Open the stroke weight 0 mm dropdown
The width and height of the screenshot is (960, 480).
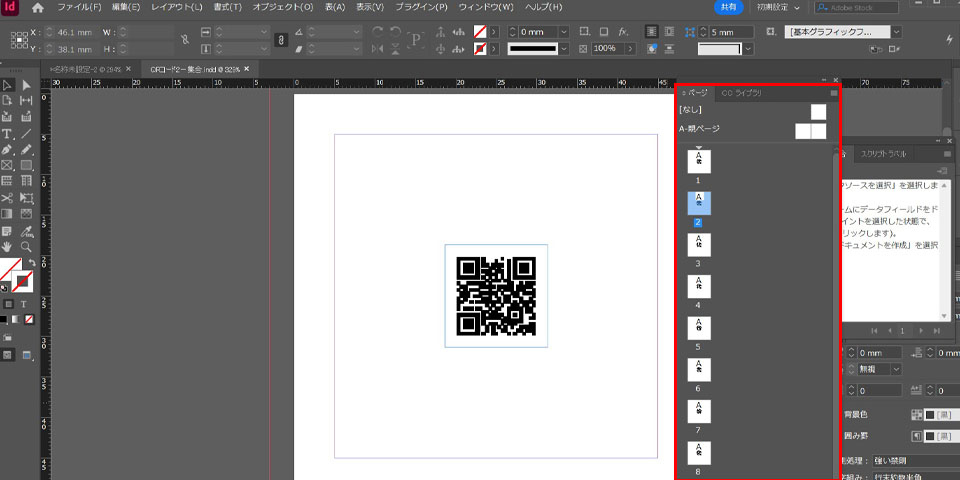pyautogui.click(x=565, y=32)
